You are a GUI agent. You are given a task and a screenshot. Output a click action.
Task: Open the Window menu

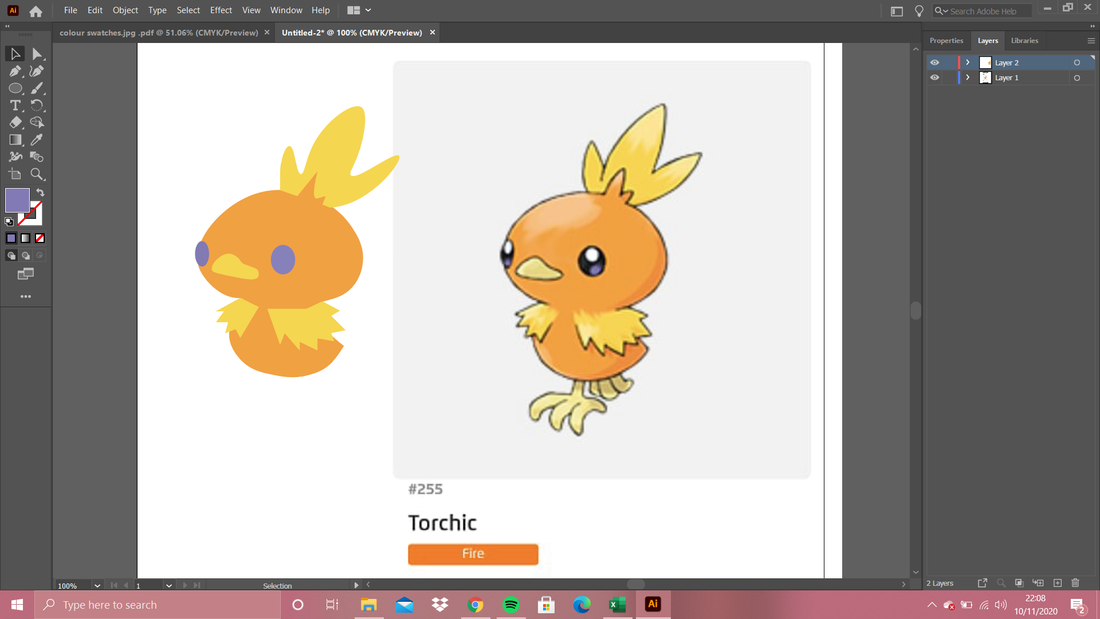pos(286,11)
